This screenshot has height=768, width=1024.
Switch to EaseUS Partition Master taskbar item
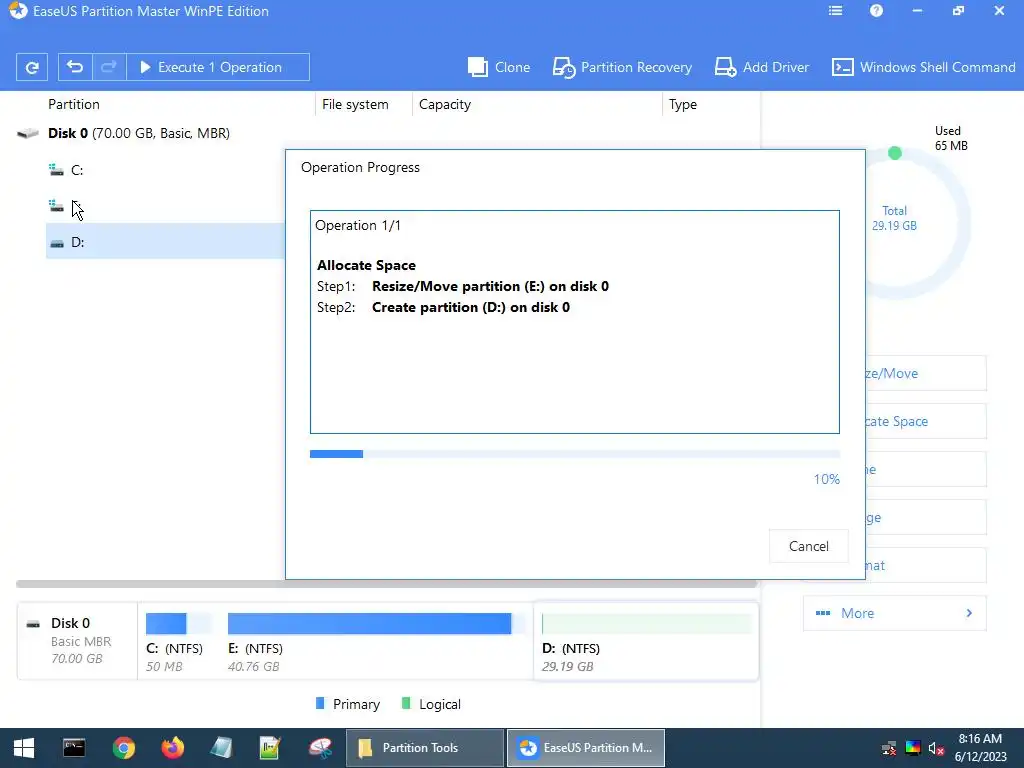coord(586,748)
